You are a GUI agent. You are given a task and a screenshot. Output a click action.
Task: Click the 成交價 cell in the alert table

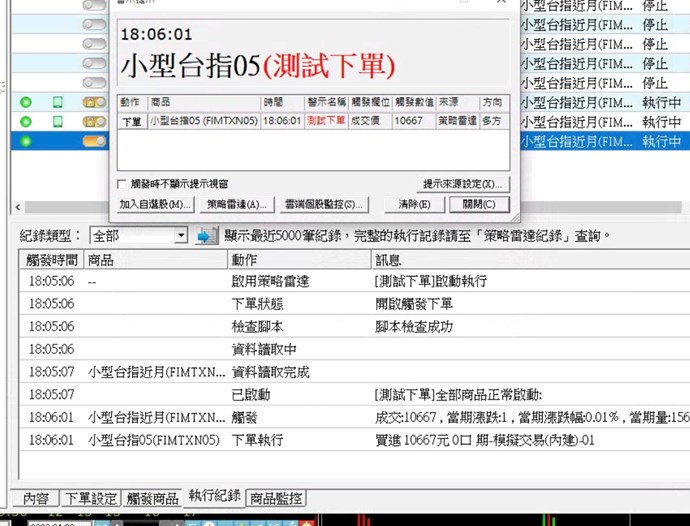(371, 121)
